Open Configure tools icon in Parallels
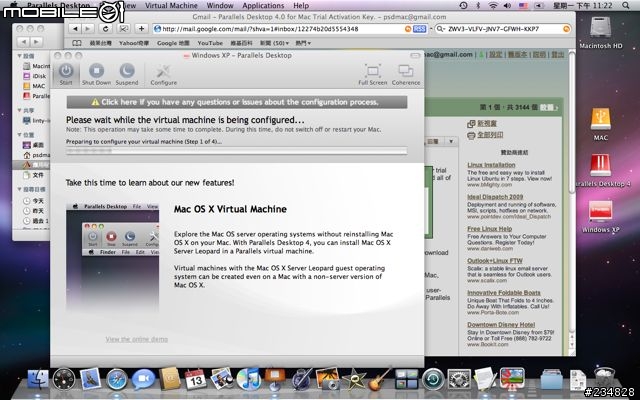This screenshot has height=400, width=640. click(x=163, y=71)
